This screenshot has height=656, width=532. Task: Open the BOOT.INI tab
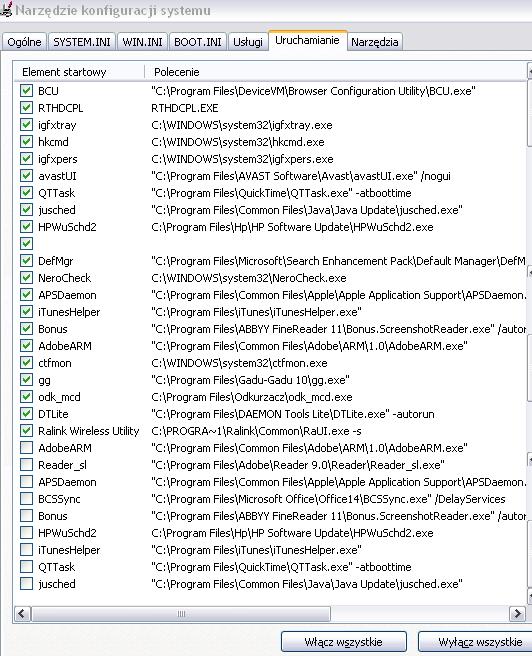(198, 42)
